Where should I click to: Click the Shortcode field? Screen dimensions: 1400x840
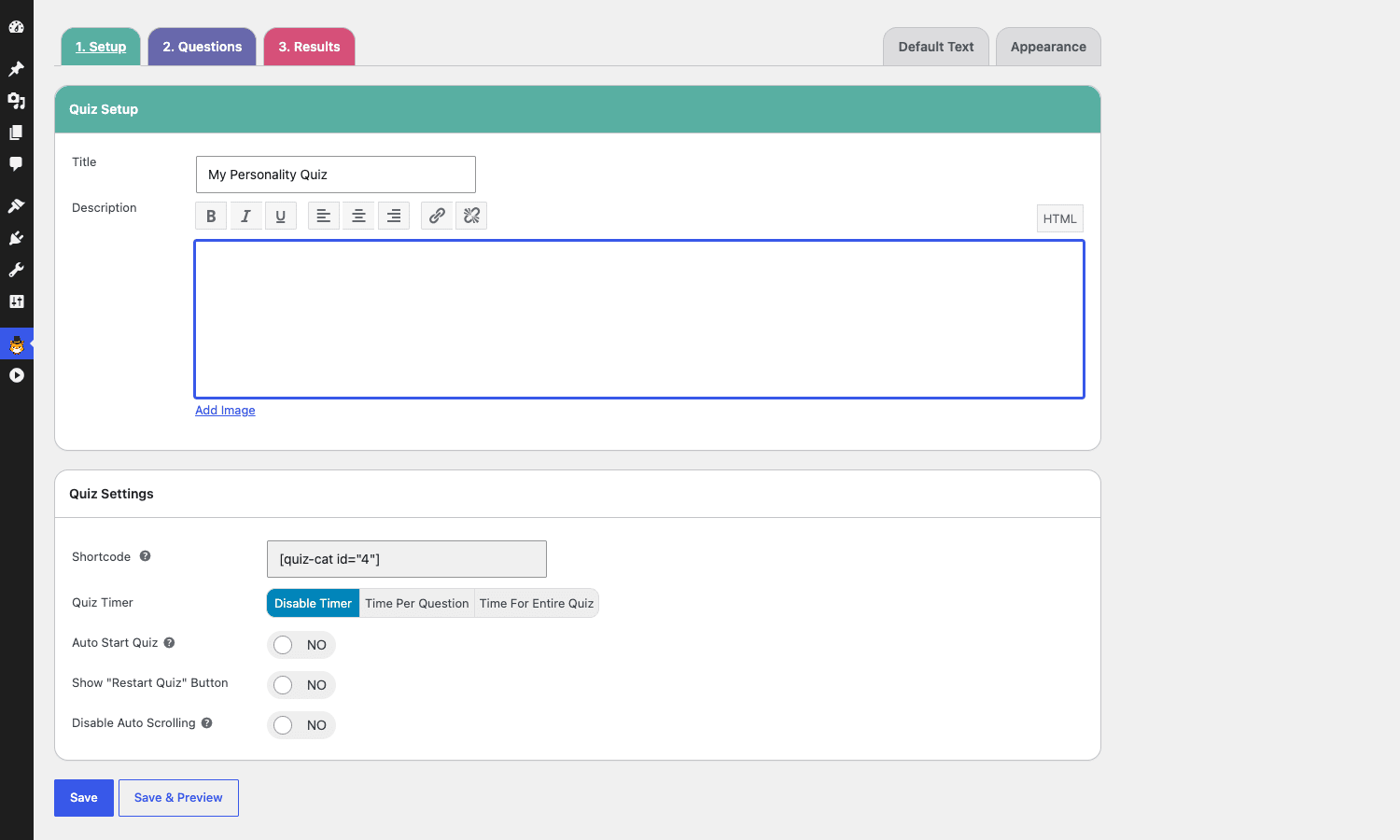click(407, 559)
